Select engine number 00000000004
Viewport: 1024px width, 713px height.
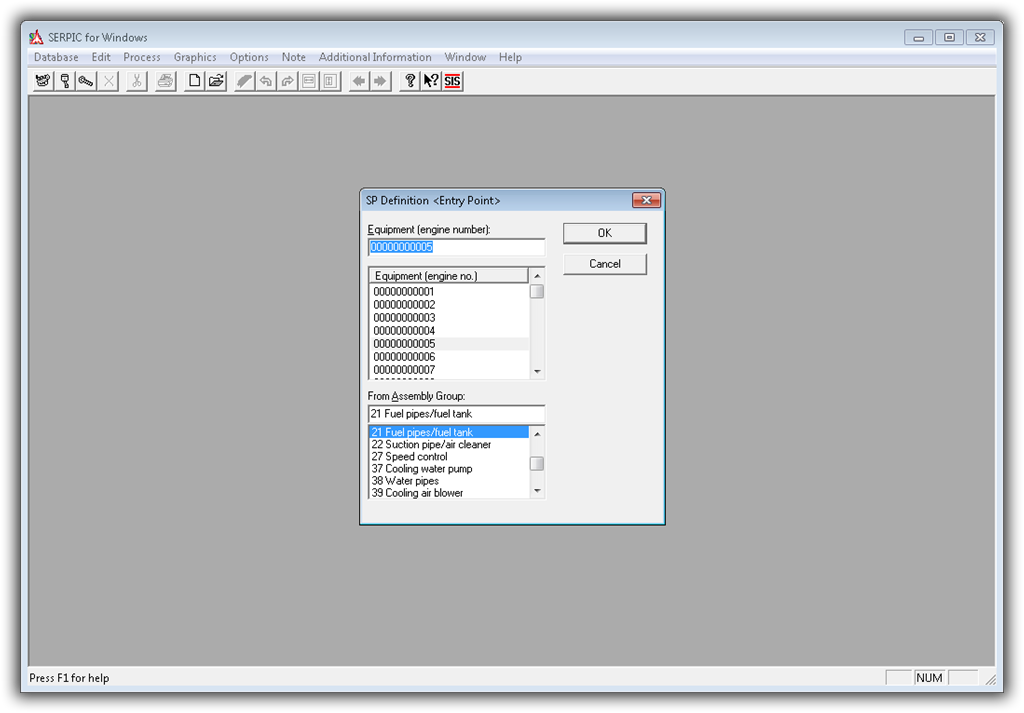point(449,331)
